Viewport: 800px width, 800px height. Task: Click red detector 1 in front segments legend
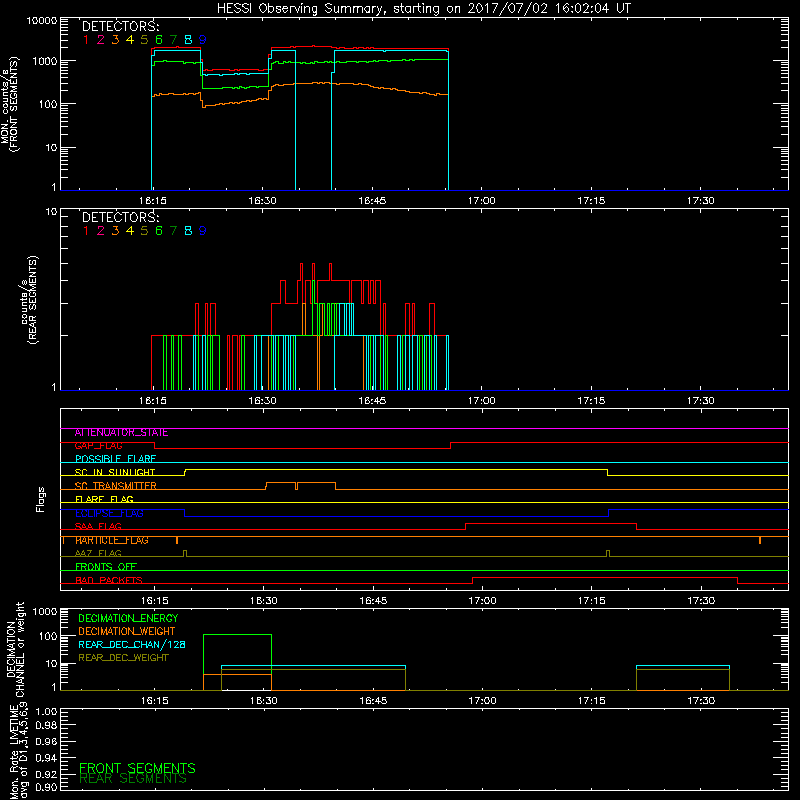86,40
